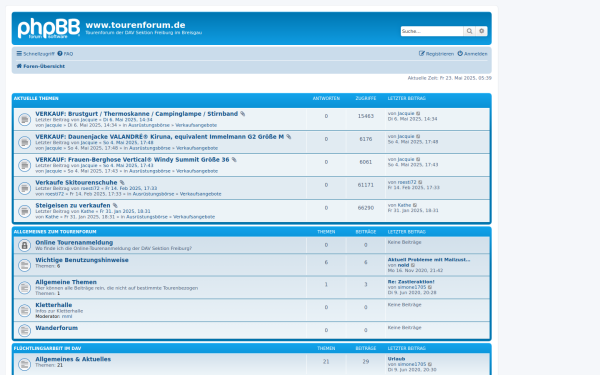Viewport: 600px width, 375px height.
Task: Open Online Tourenanmeldung forum
Action: [x=74, y=243]
